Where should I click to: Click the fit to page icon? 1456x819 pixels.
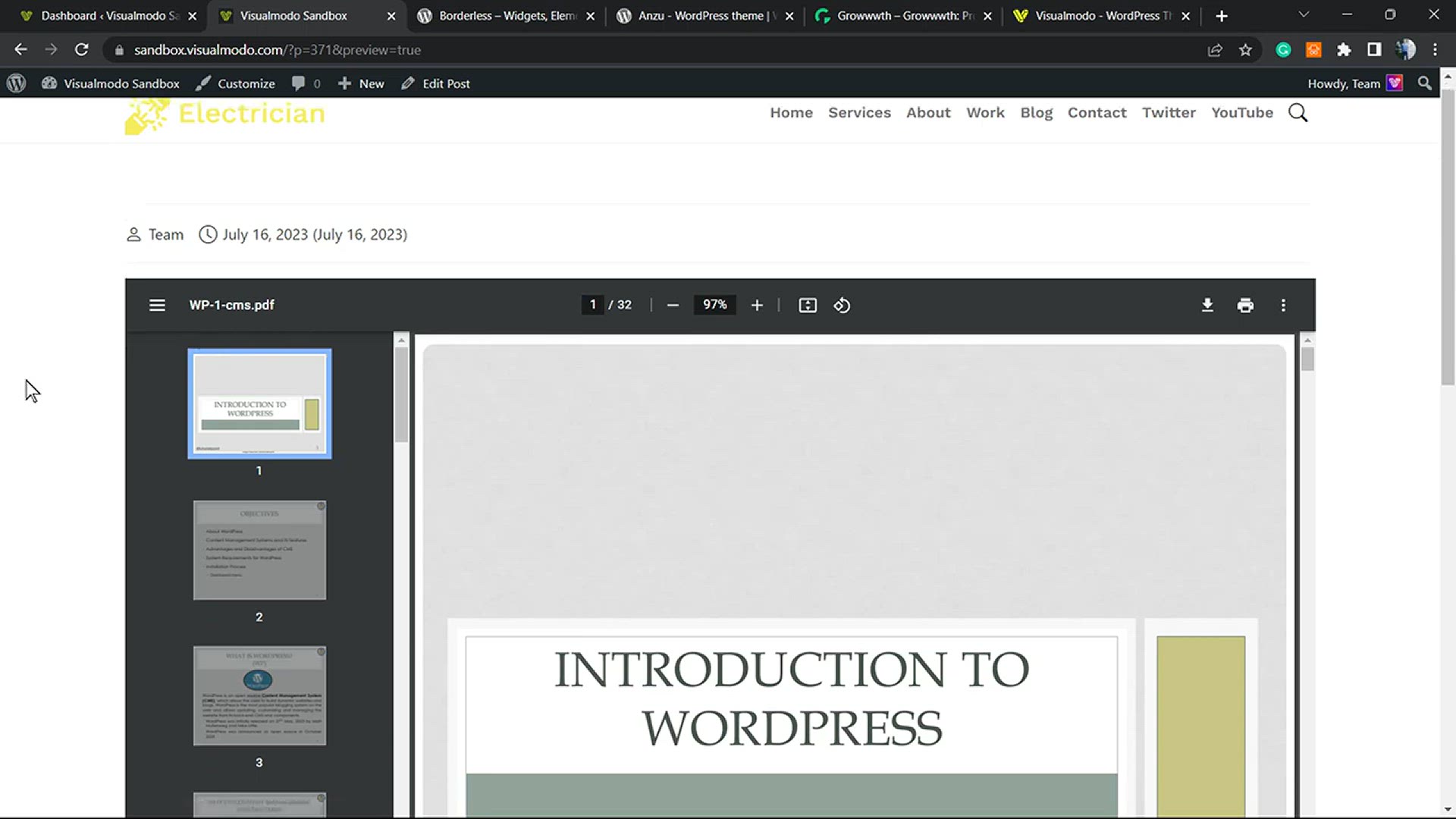[x=808, y=305]
